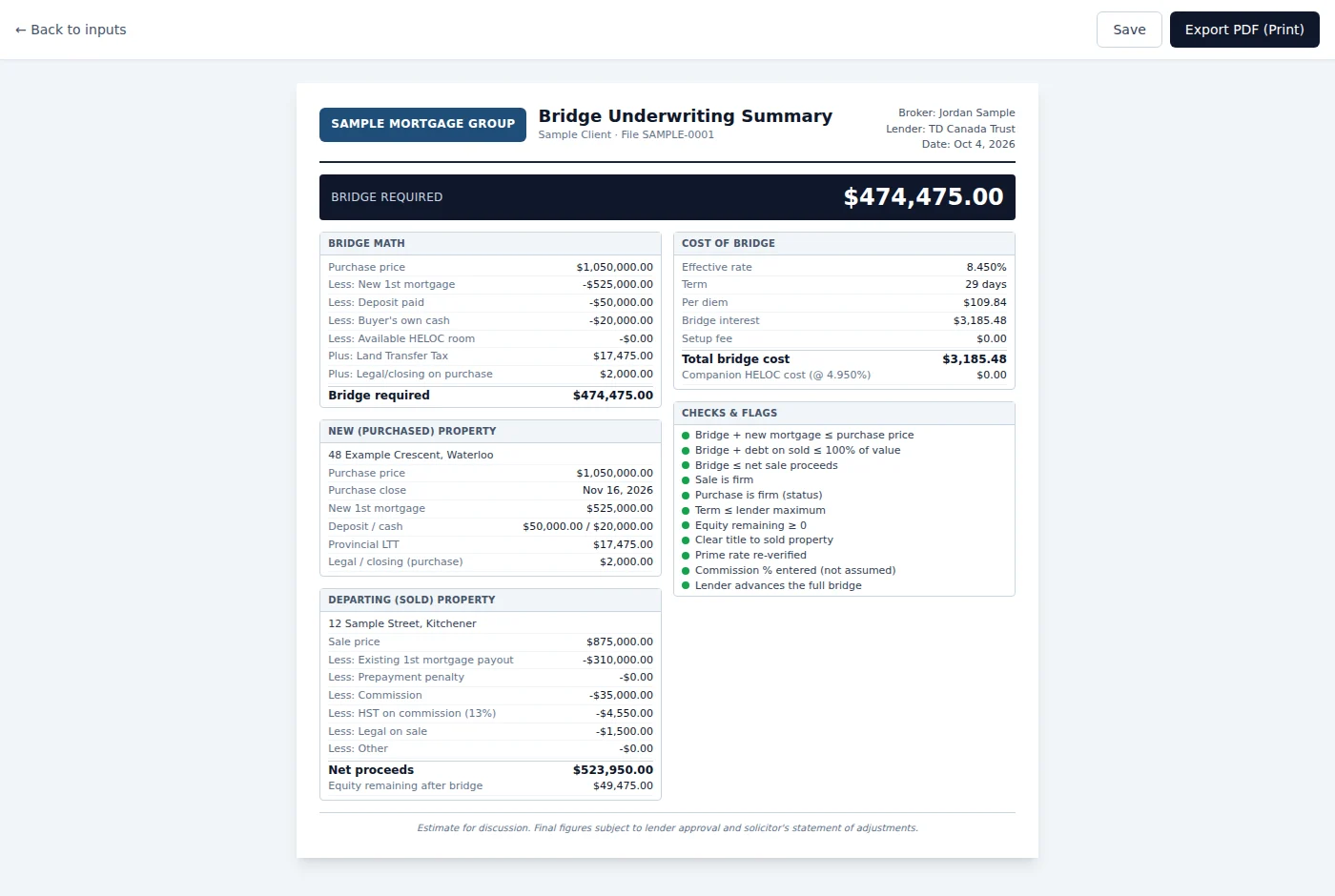
Task: Select Total bridge cost row
Action: point(844,359)
